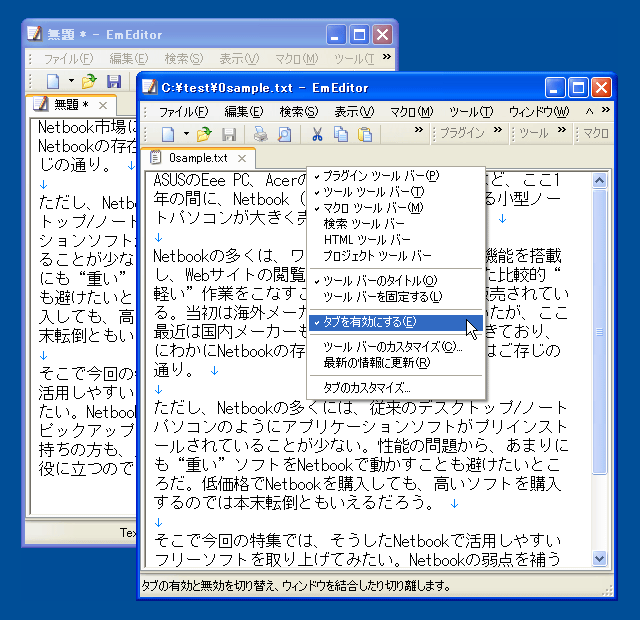Click Save icon in background 無題 window

[x=114, y=81]
